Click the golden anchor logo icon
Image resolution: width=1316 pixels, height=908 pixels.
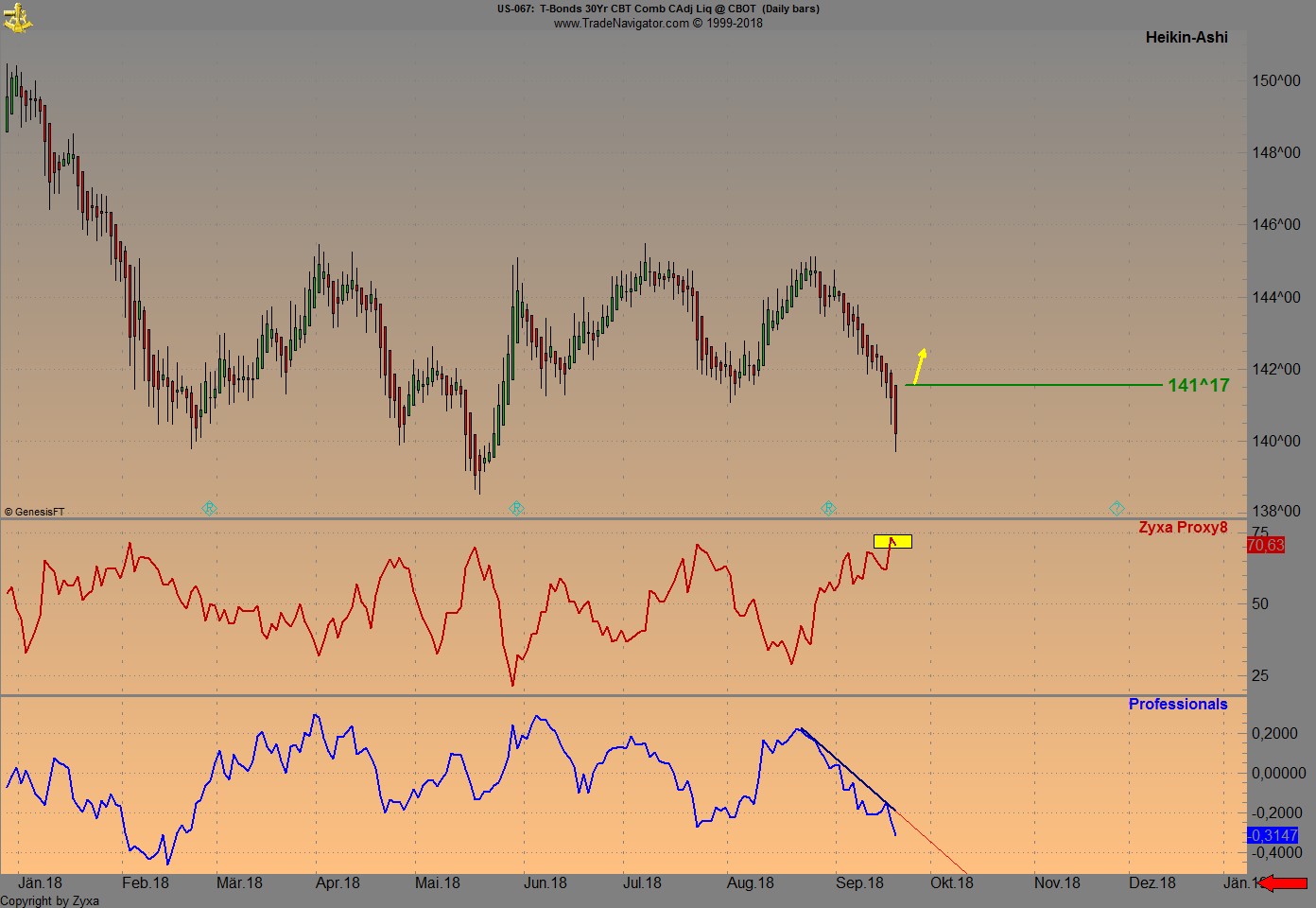[17, 17]
